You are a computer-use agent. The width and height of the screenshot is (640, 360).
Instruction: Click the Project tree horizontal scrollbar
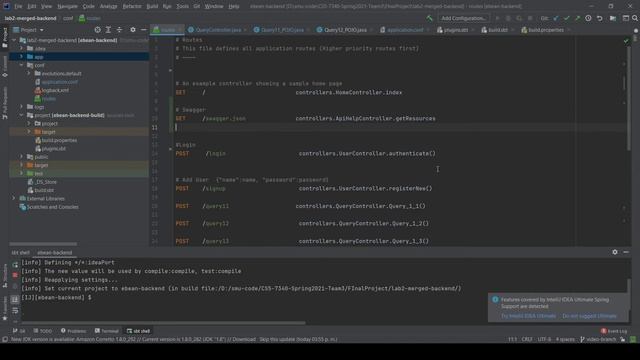(43, 244)
